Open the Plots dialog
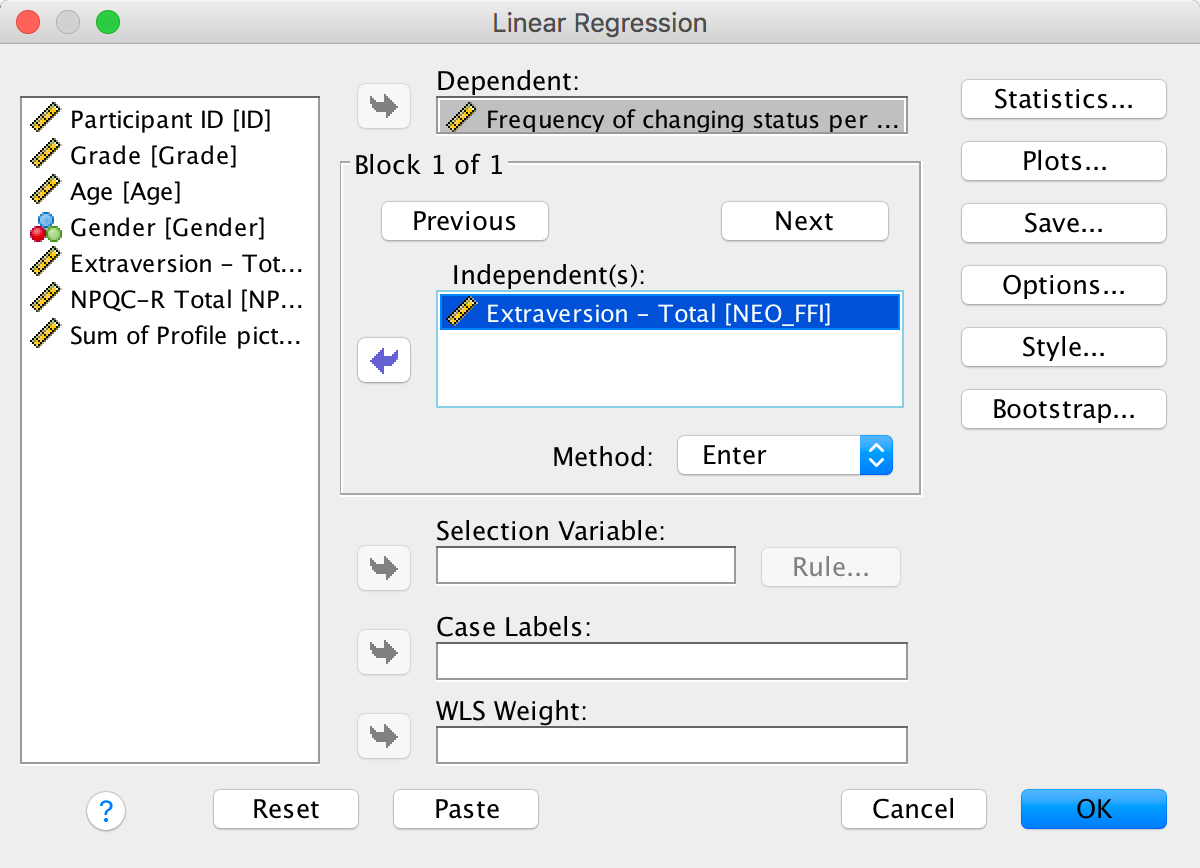 pos(1063,162)
